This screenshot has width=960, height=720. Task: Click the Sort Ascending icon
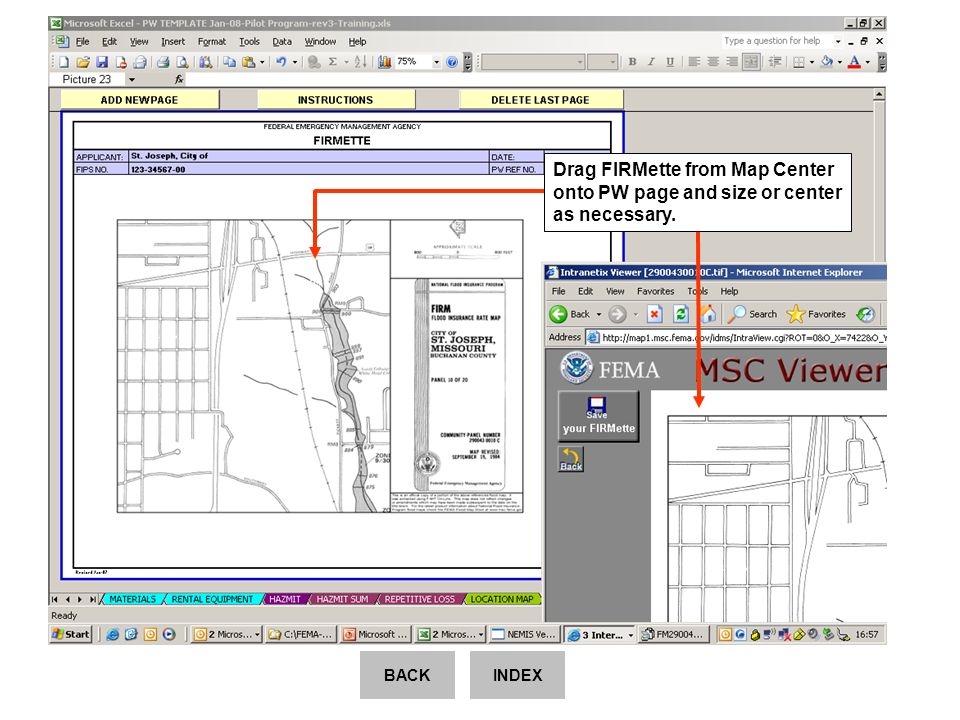click(x=360, y=62)
